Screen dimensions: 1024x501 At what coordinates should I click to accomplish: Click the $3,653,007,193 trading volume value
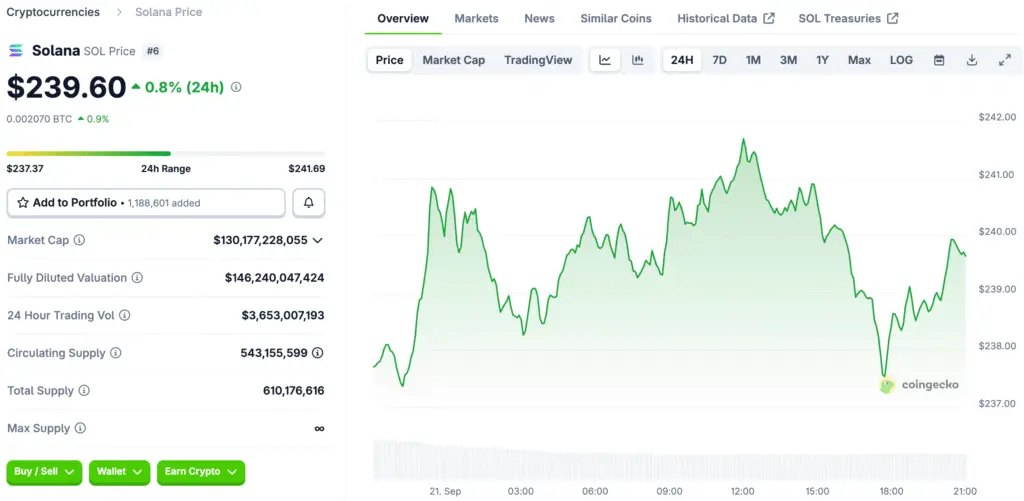point(283,315)
